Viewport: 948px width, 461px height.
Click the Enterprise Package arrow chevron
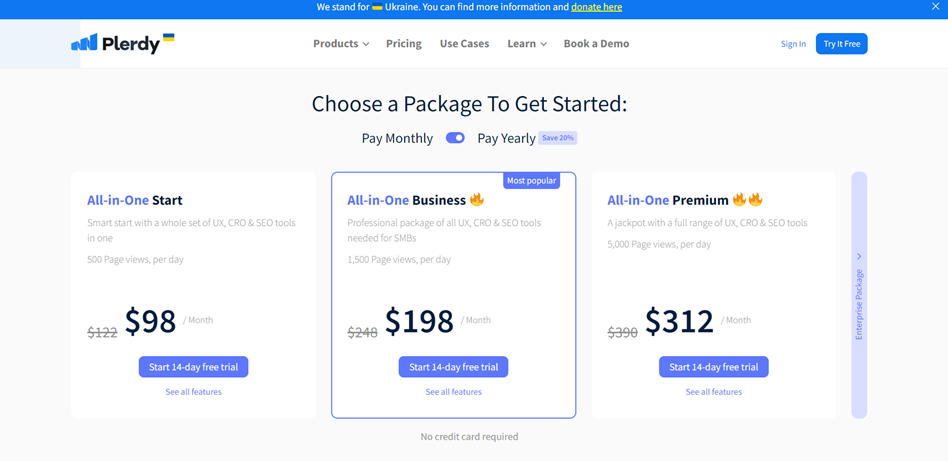click(x=859, y=257)
